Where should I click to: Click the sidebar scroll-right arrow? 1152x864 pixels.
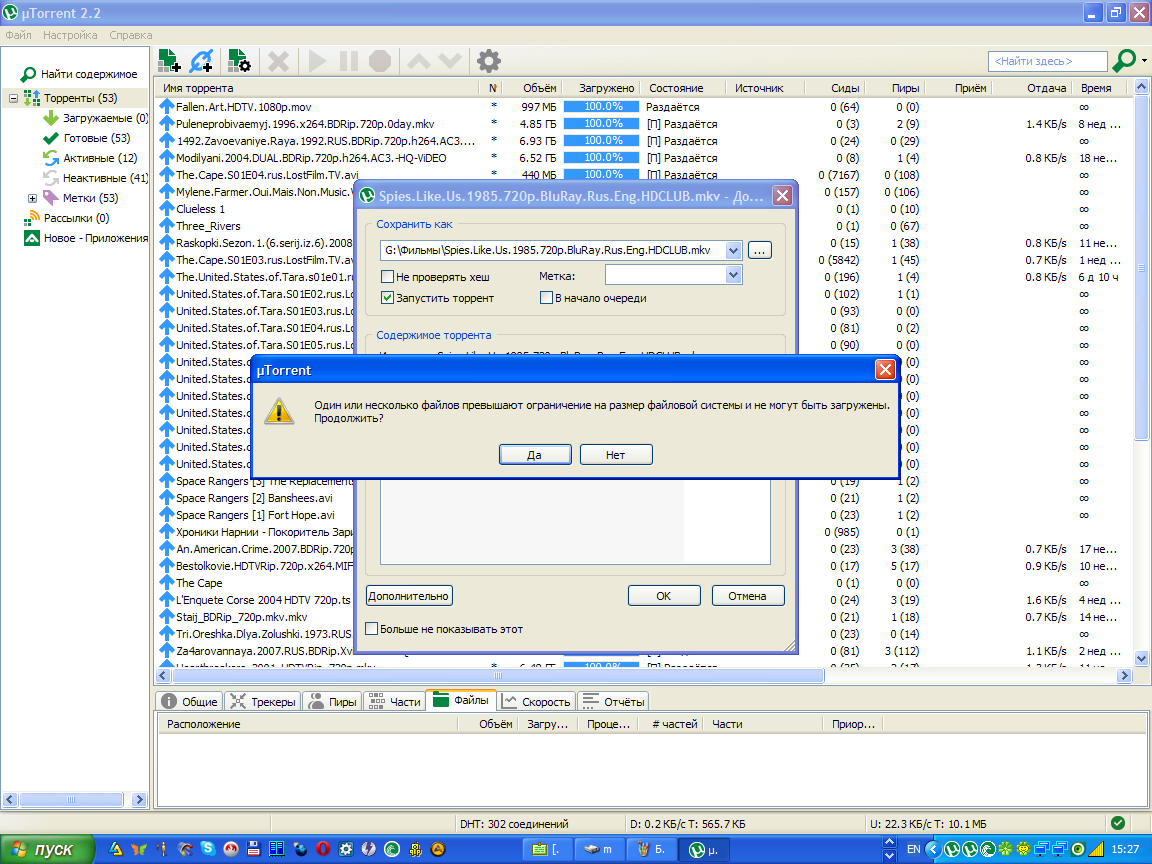[x=140, y=799]
